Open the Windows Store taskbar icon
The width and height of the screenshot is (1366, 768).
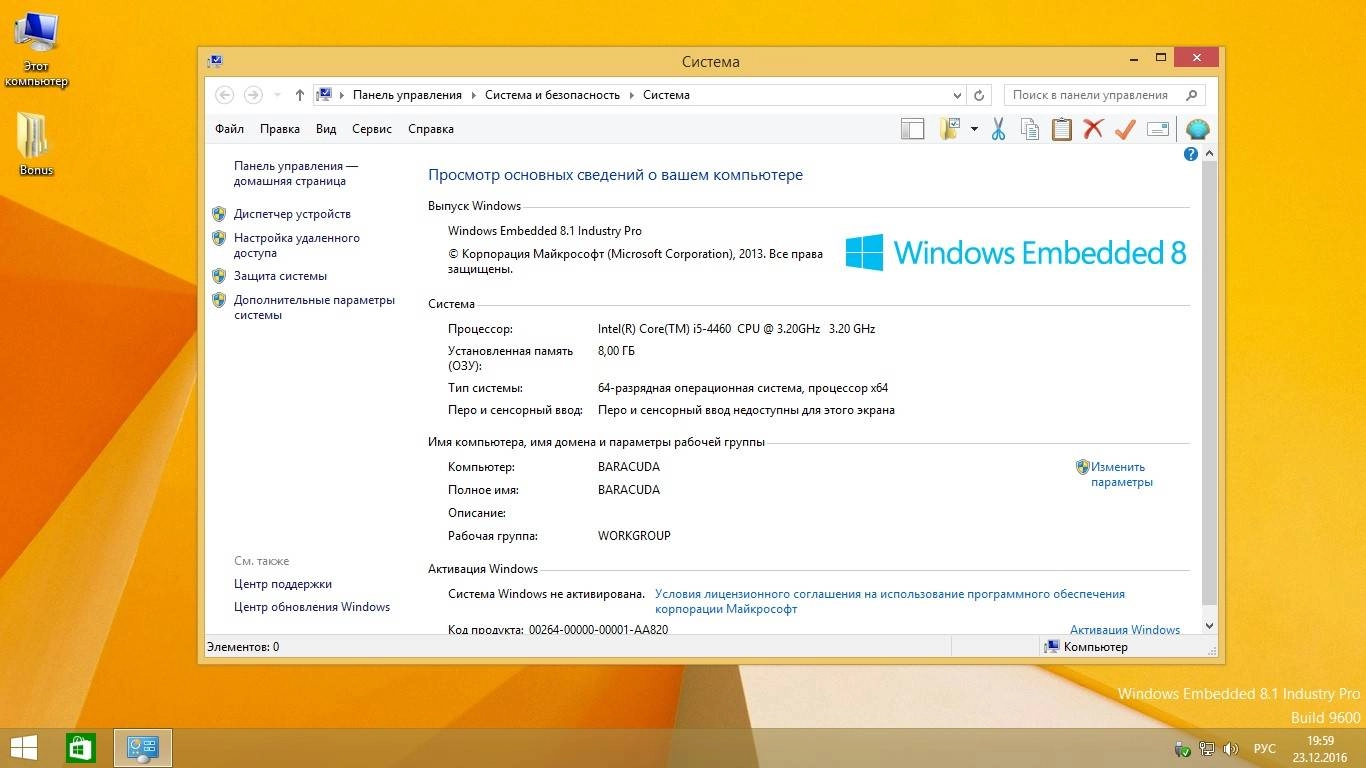[81, 748]
